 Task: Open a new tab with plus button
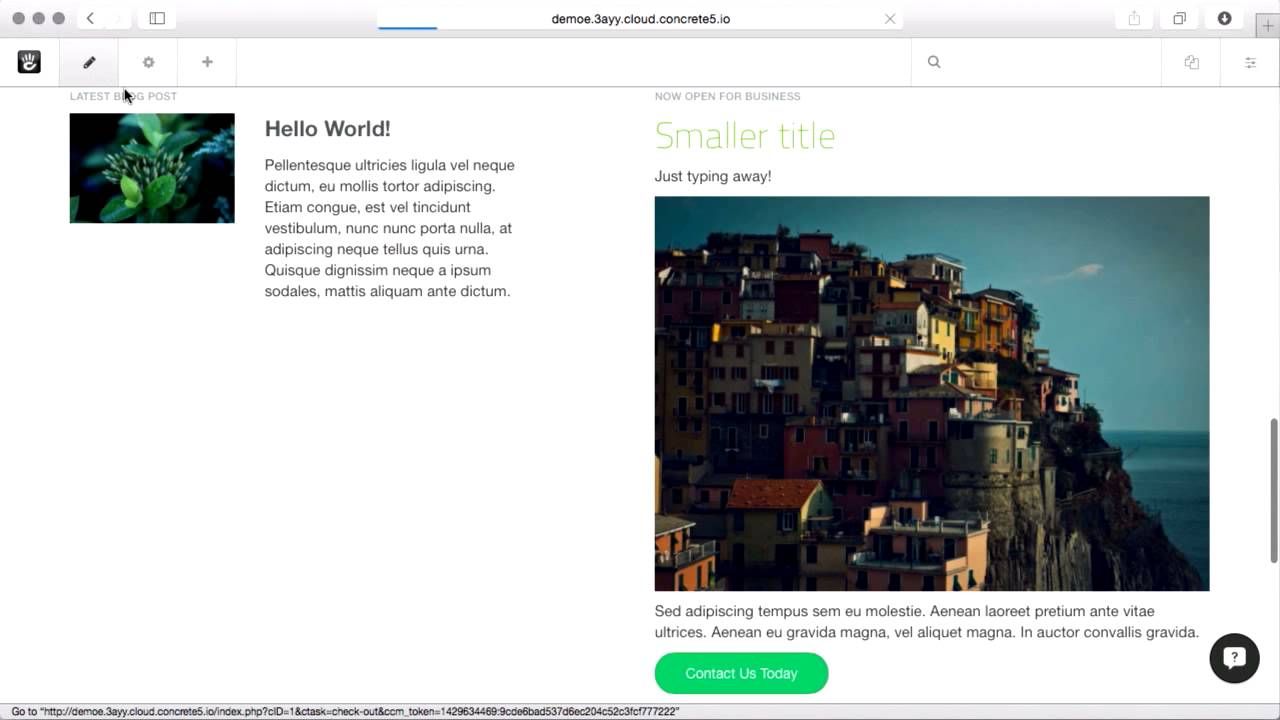[1268, 26]
